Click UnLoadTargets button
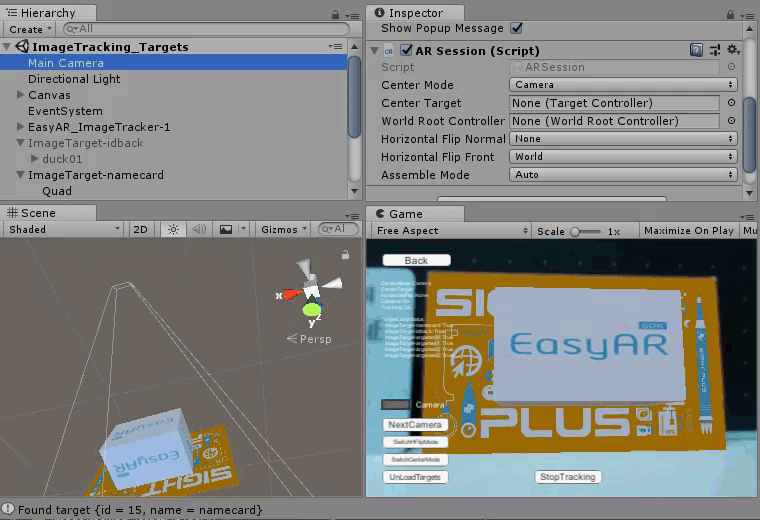 click(415, 477)
